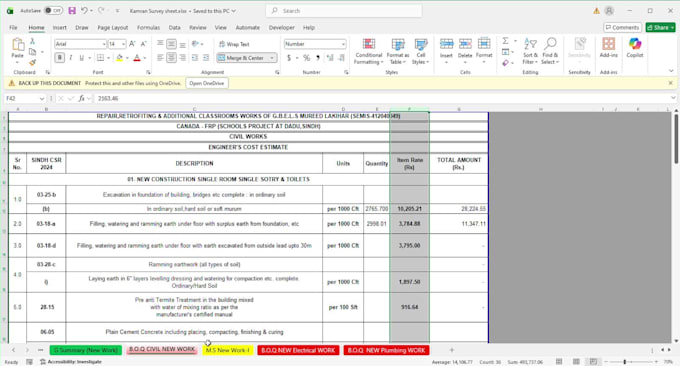The image size is (680, 366).
Task: Open Format as Table gallery
Action: tap(398, 52)
